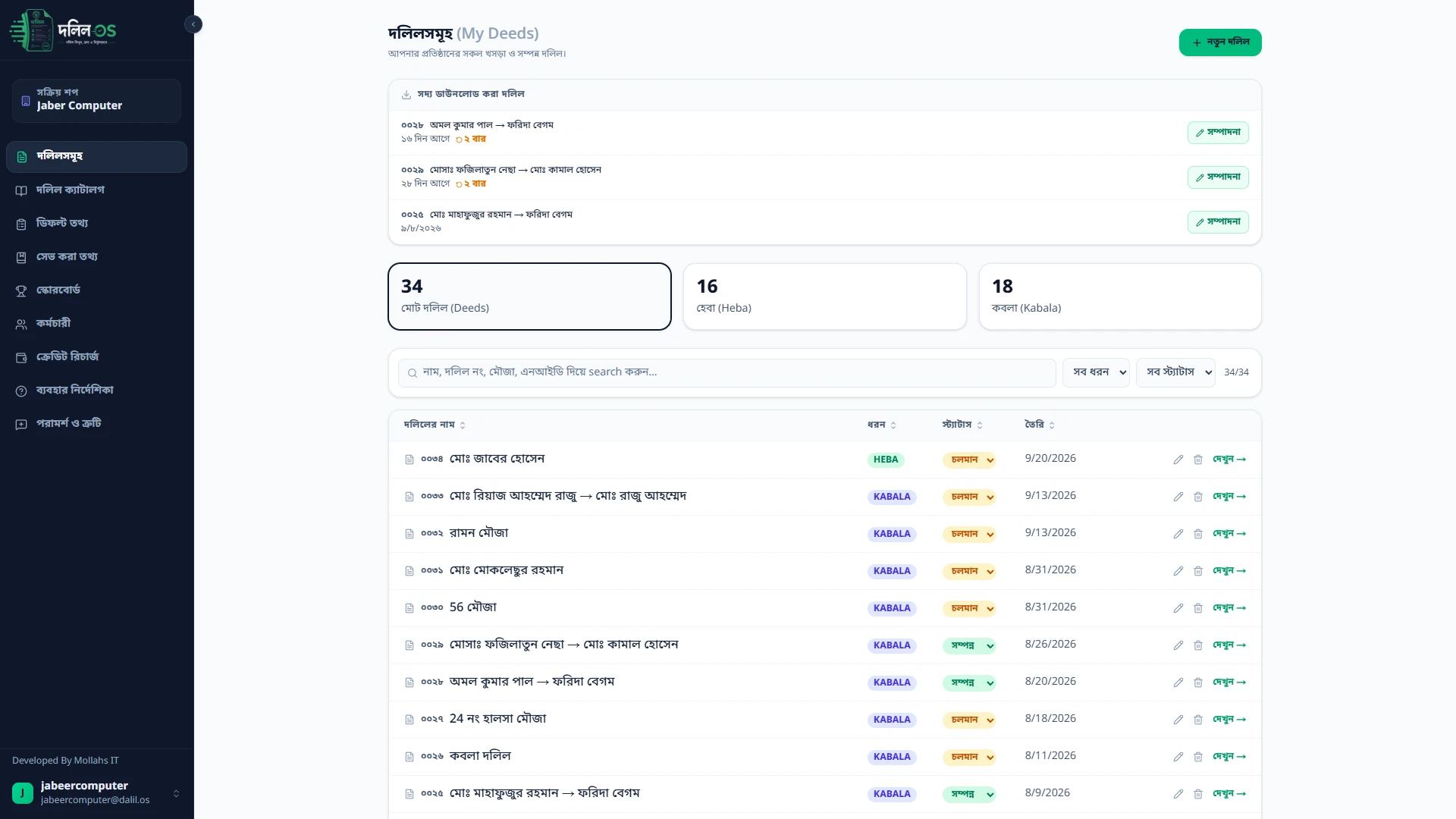Open status dropdown for deed ০০২৯ row
Image resolution: width=1456 pixels, height=819 pixels.
968,645
